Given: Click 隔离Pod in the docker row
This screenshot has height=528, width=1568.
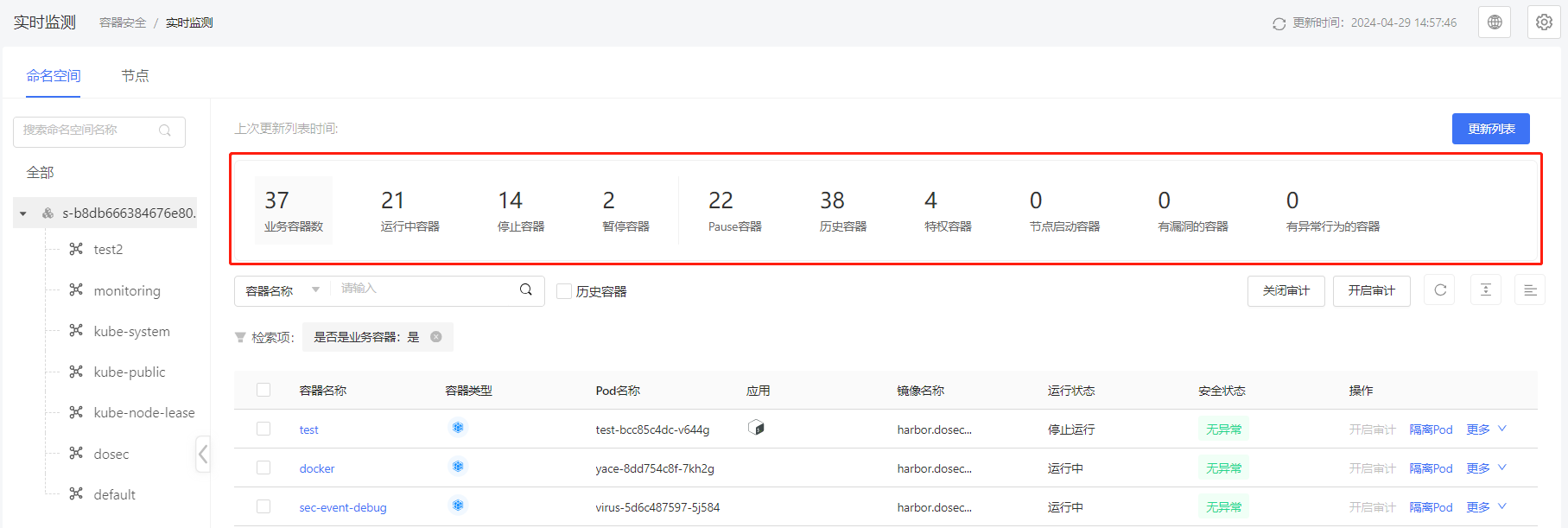Looking at the screenshot, I should tap(1431, 468).
